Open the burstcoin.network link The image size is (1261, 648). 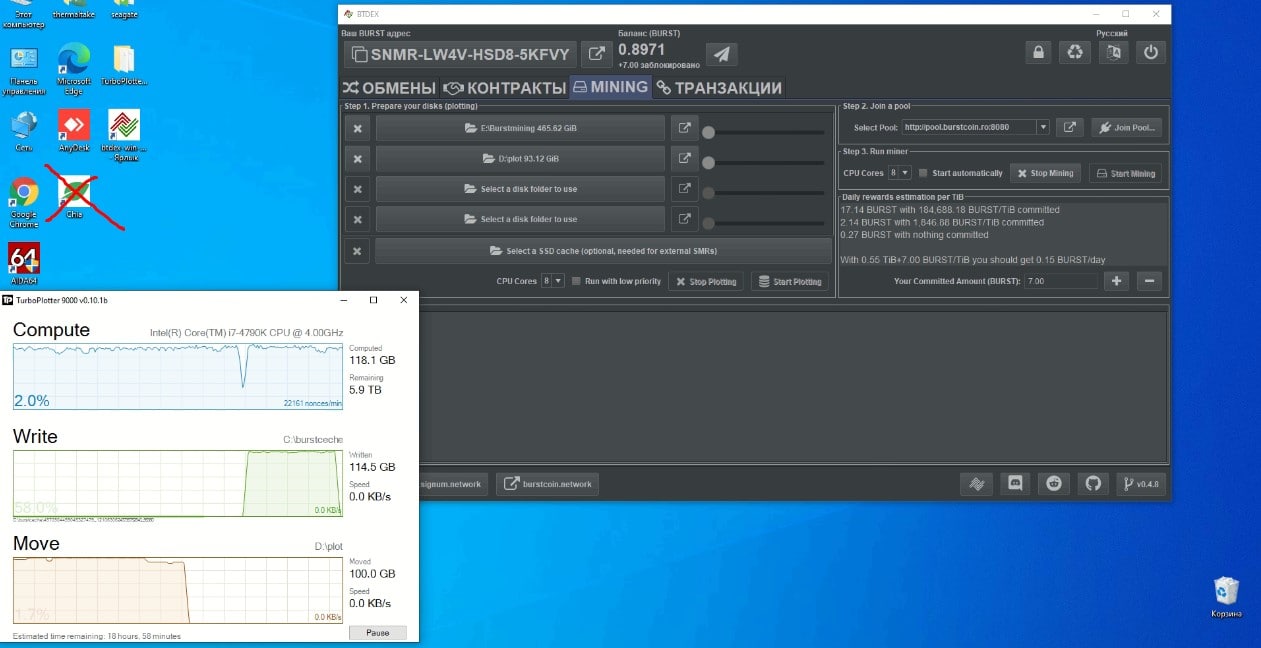click(547, 484)
